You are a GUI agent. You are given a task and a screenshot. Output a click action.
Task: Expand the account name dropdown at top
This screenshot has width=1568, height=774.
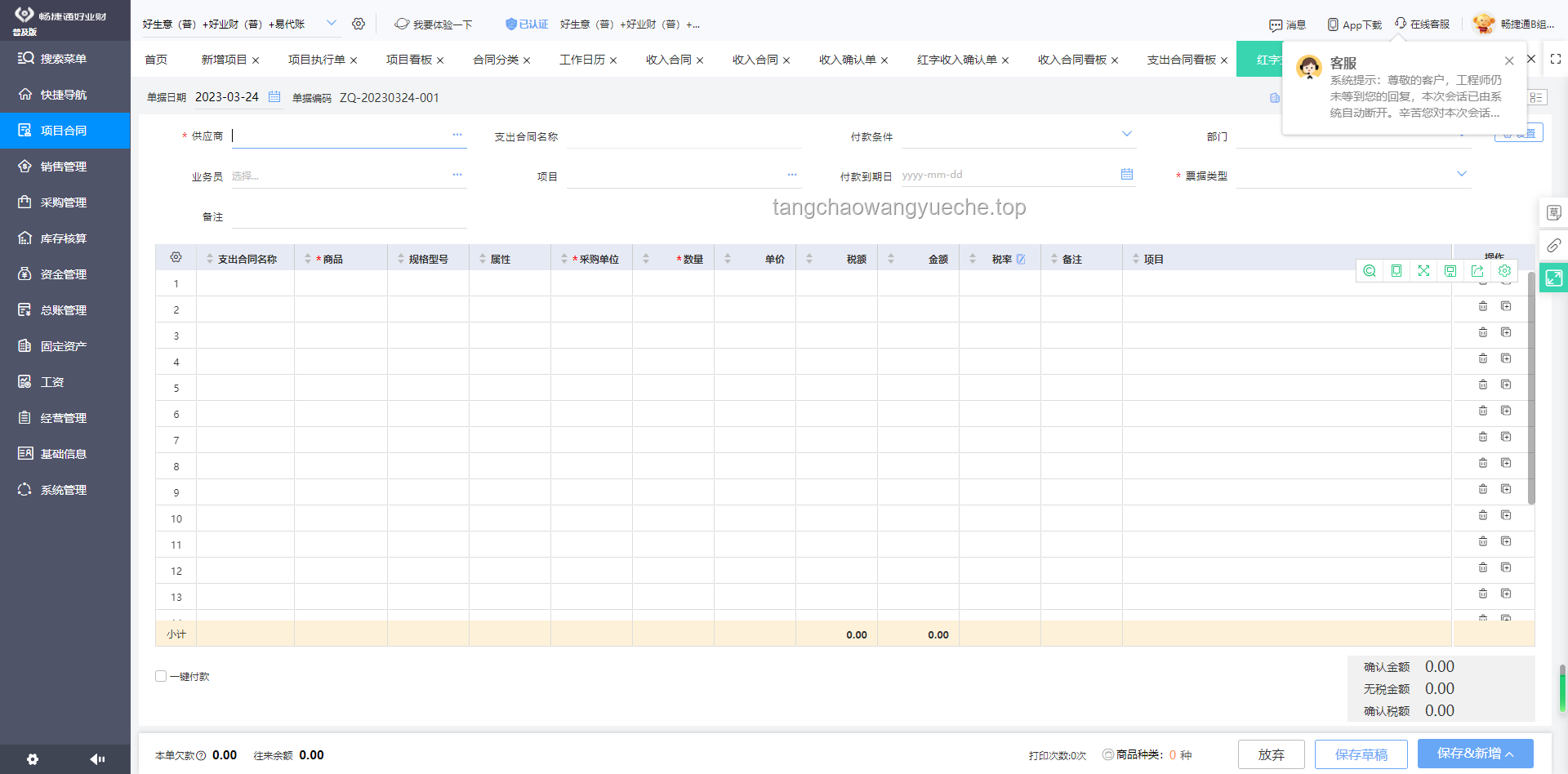(x=331, y=23)
